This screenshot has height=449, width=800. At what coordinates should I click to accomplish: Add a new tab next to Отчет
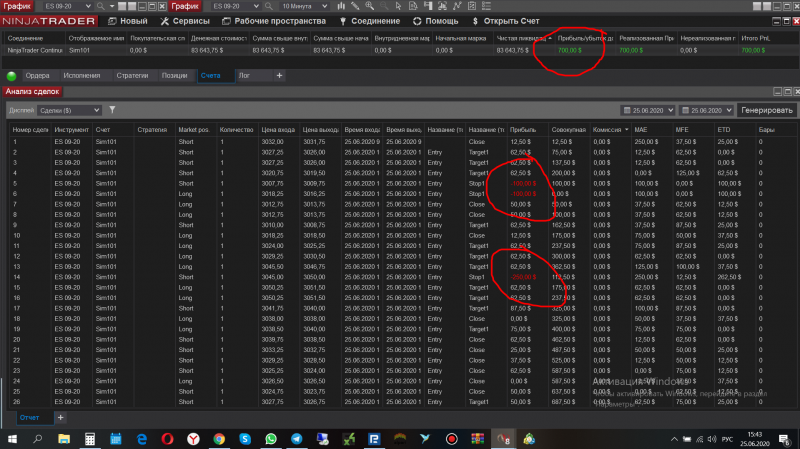[x=60, y=416]
